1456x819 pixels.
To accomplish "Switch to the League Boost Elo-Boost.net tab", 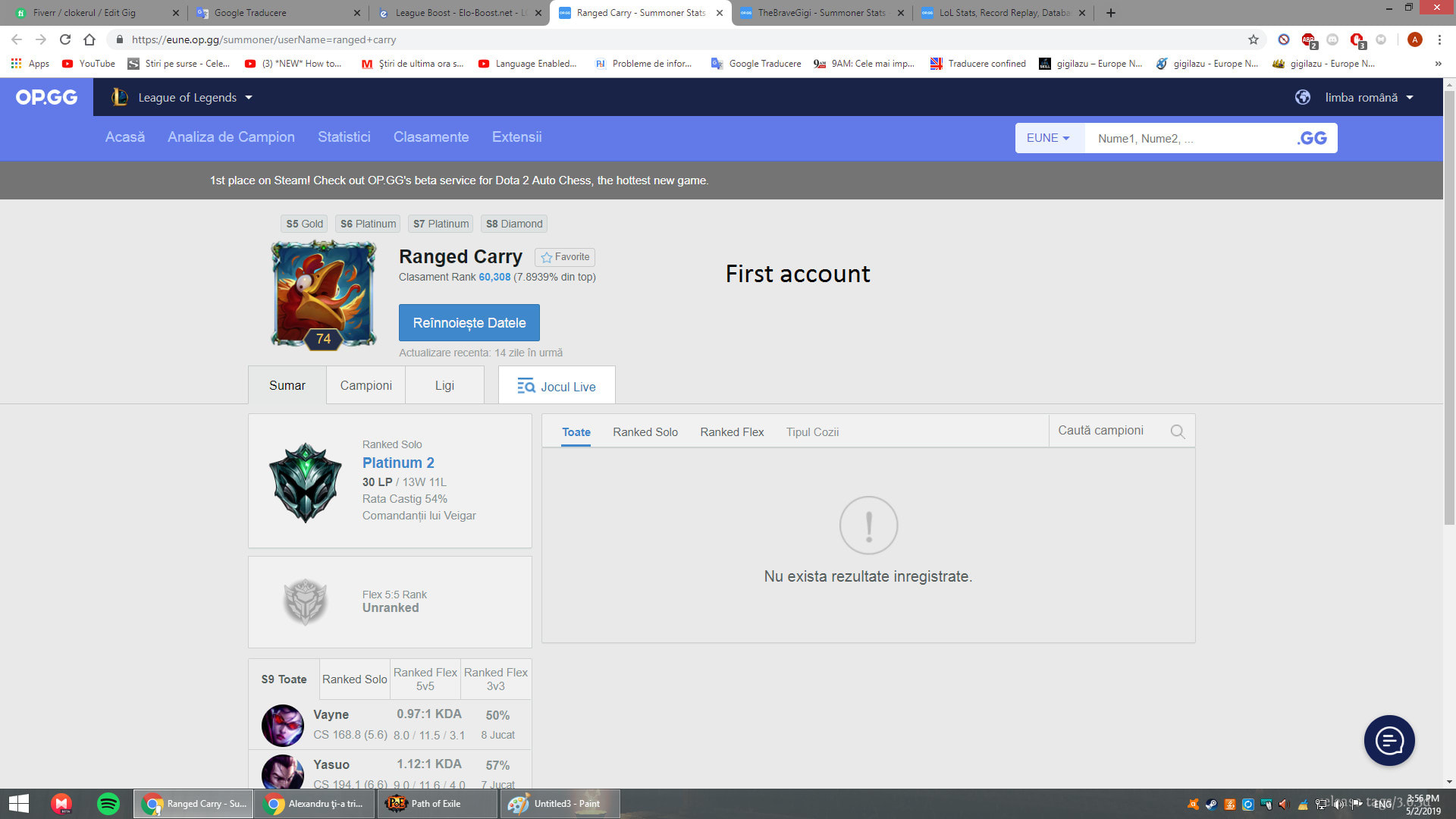I will (x=460, y=13).
